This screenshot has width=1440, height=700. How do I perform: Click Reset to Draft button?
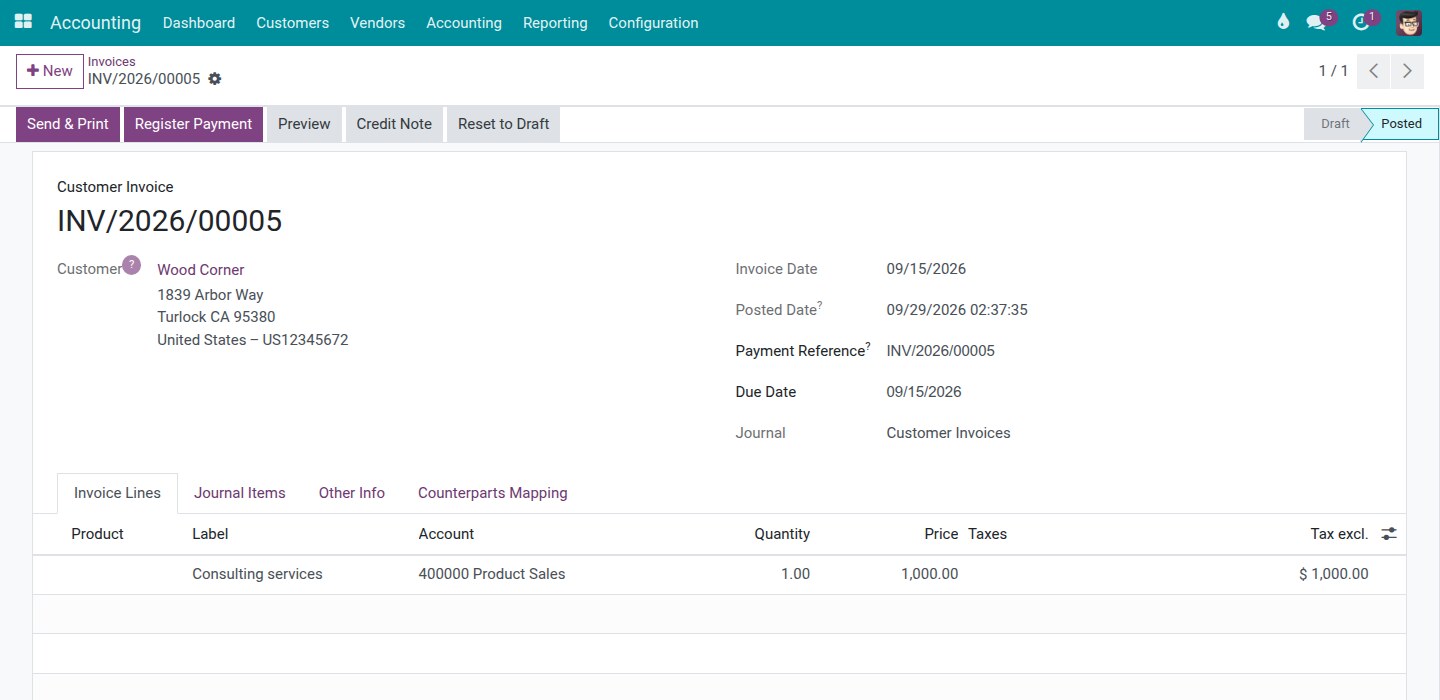click(504, 124)
